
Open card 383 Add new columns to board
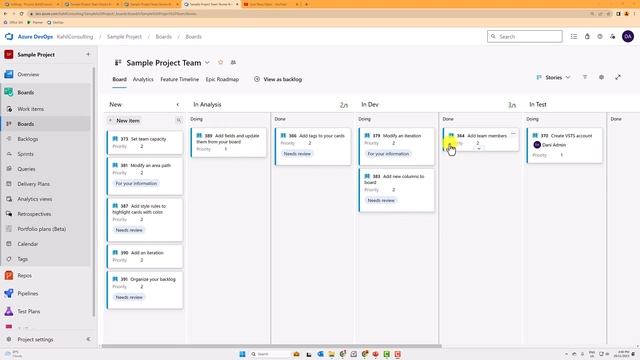click(397, 190)
